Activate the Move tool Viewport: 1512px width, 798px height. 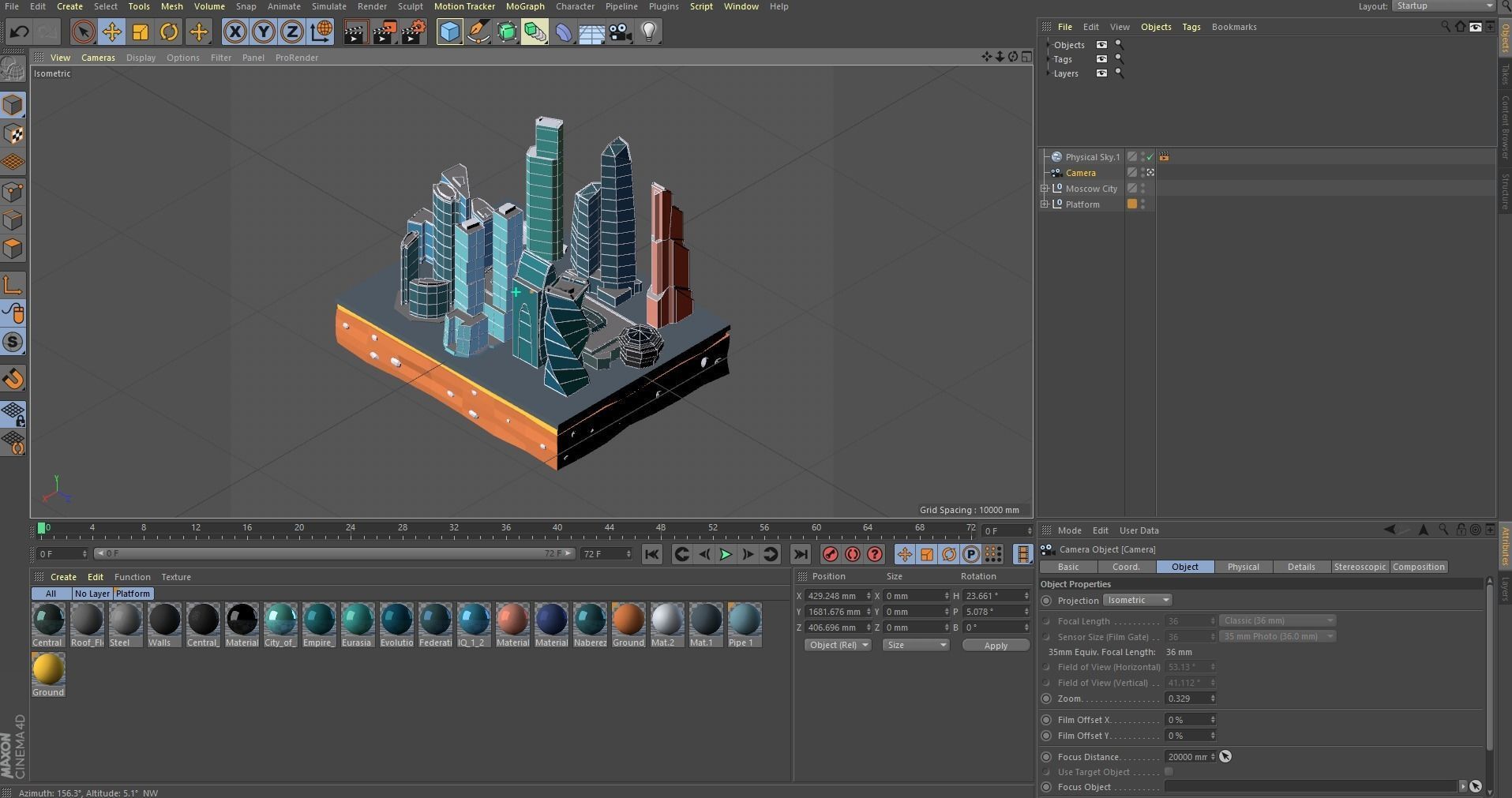click(x=111, y=32)
